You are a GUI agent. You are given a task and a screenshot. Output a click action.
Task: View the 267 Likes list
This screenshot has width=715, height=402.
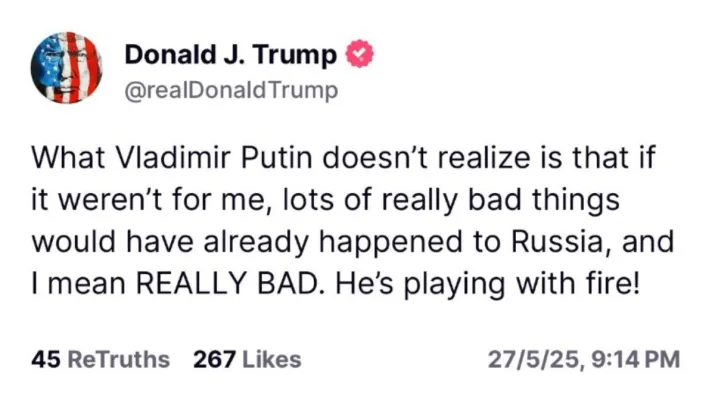[247, 359]
